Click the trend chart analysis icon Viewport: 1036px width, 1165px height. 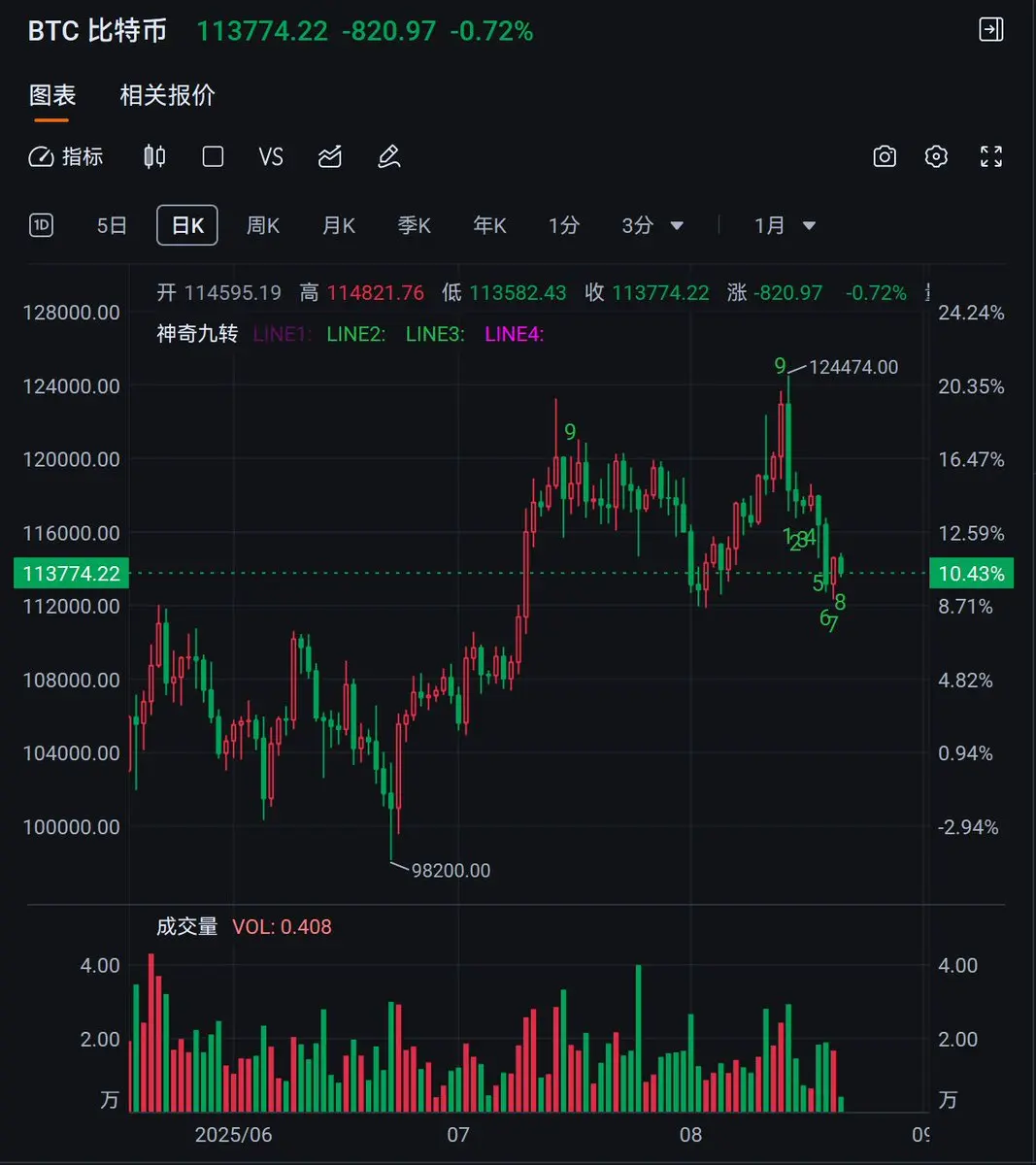pyautogui.click(x=330, y=156)
